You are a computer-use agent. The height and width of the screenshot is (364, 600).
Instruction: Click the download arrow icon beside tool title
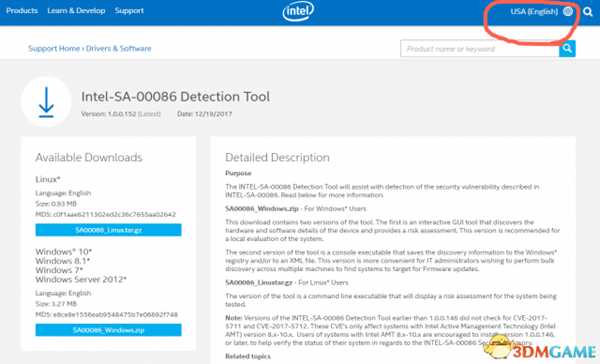click(x=46, y=102)
